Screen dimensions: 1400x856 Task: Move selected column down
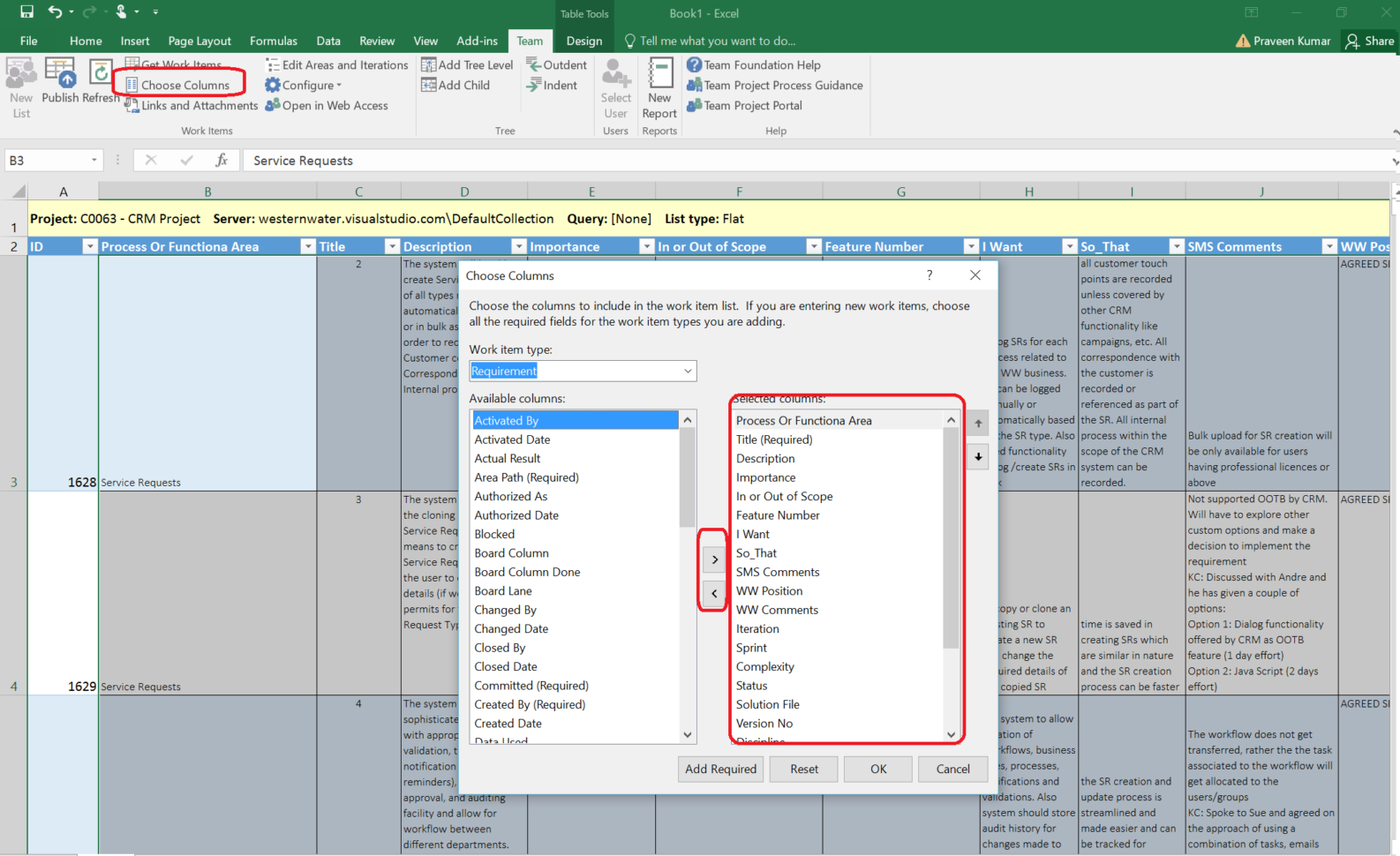(x=978, y=457)
